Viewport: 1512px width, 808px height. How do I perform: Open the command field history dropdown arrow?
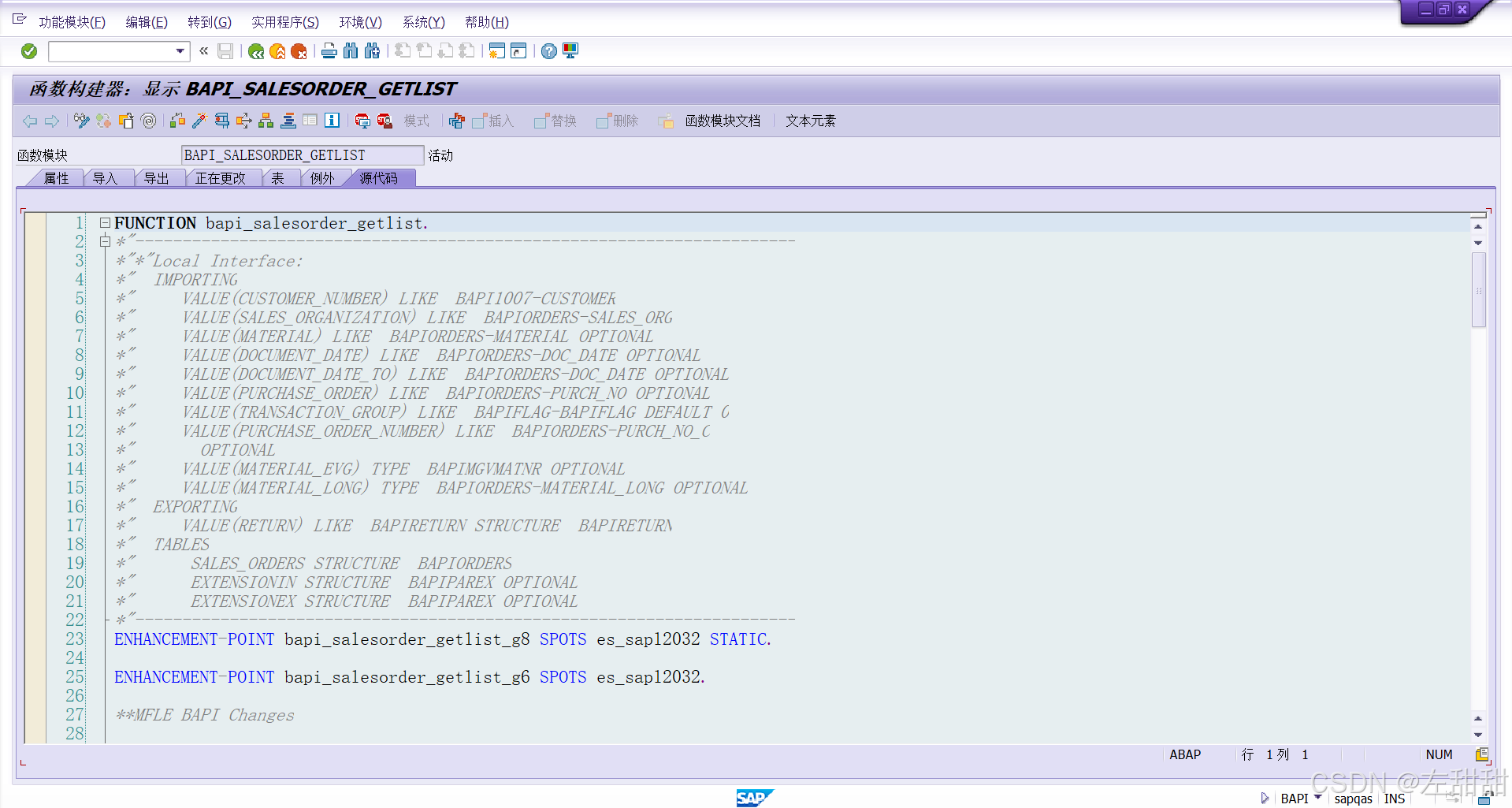click(180, 51)
